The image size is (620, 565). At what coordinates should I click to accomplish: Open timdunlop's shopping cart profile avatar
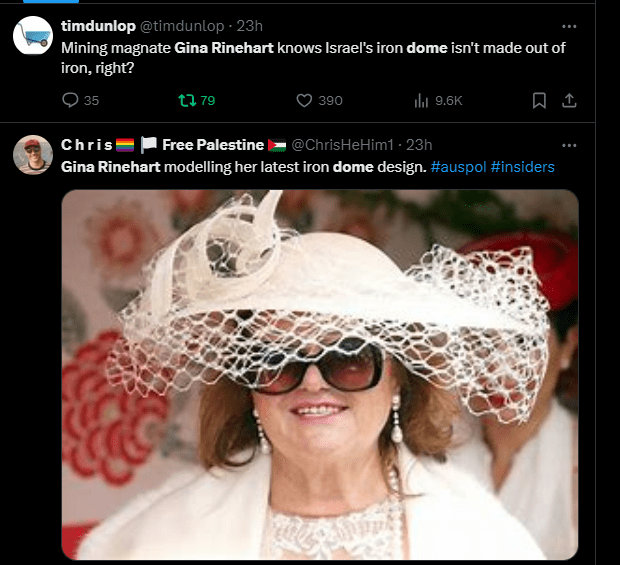pyautogui.click(x=33, y=36)
